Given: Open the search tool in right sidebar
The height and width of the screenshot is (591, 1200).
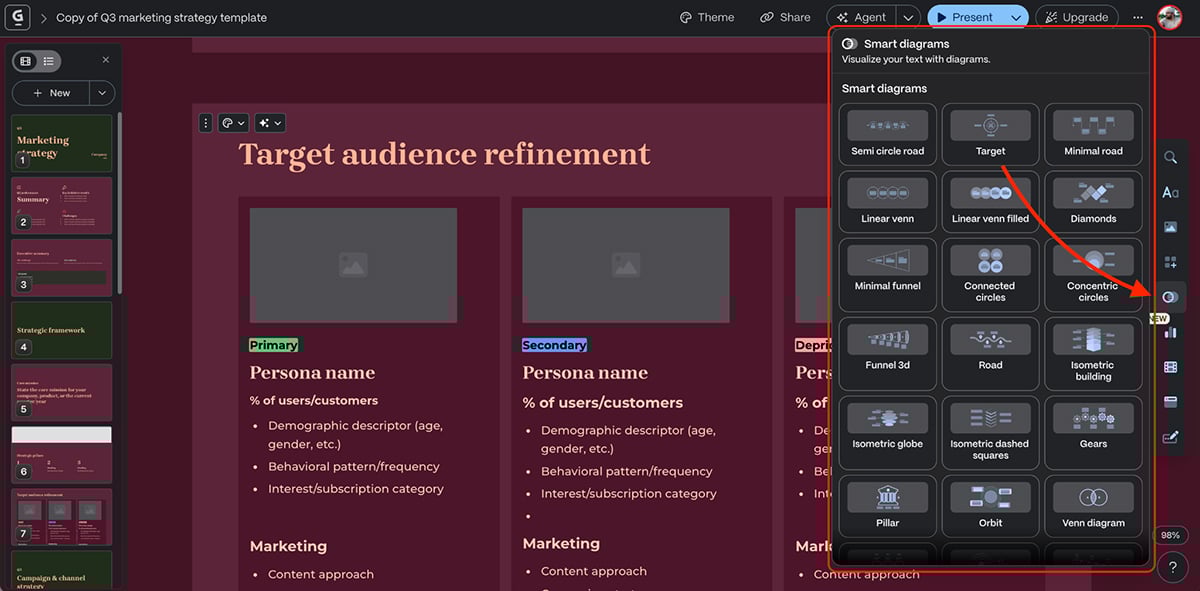Looking at the screenshot, I should pos(1170,158).
